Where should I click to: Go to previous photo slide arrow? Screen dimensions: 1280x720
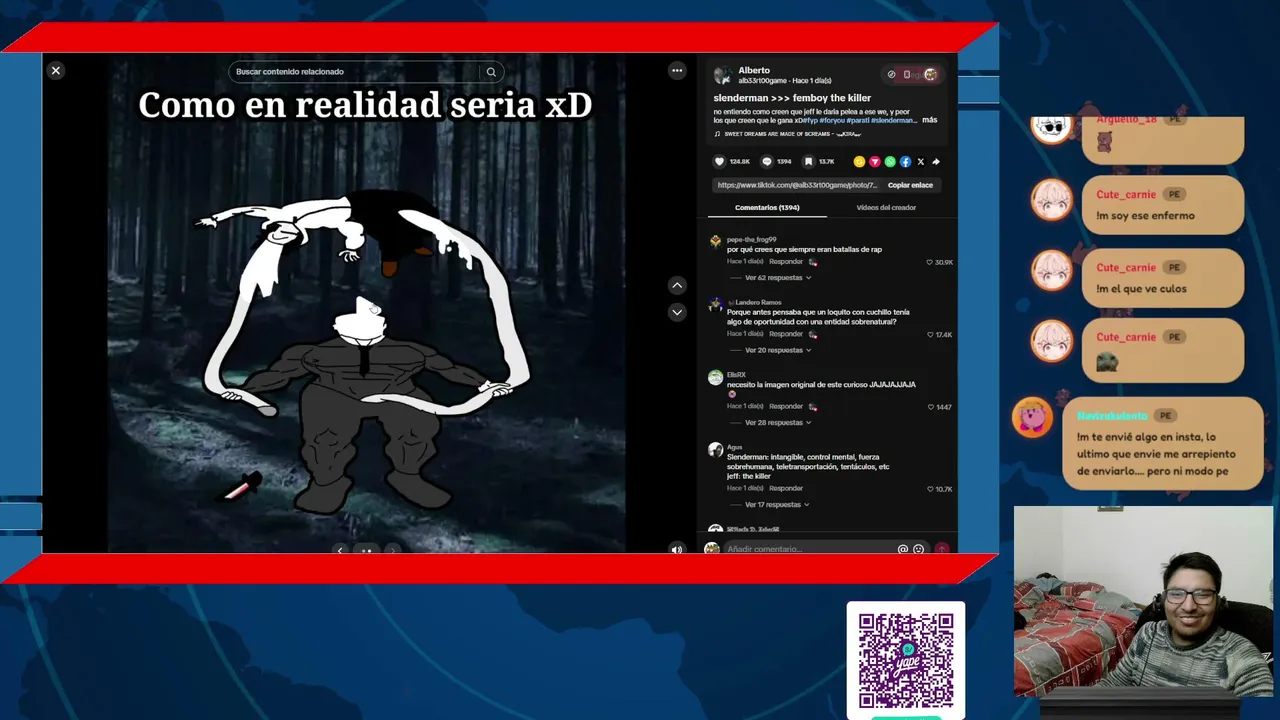click(x=340, y=550)
